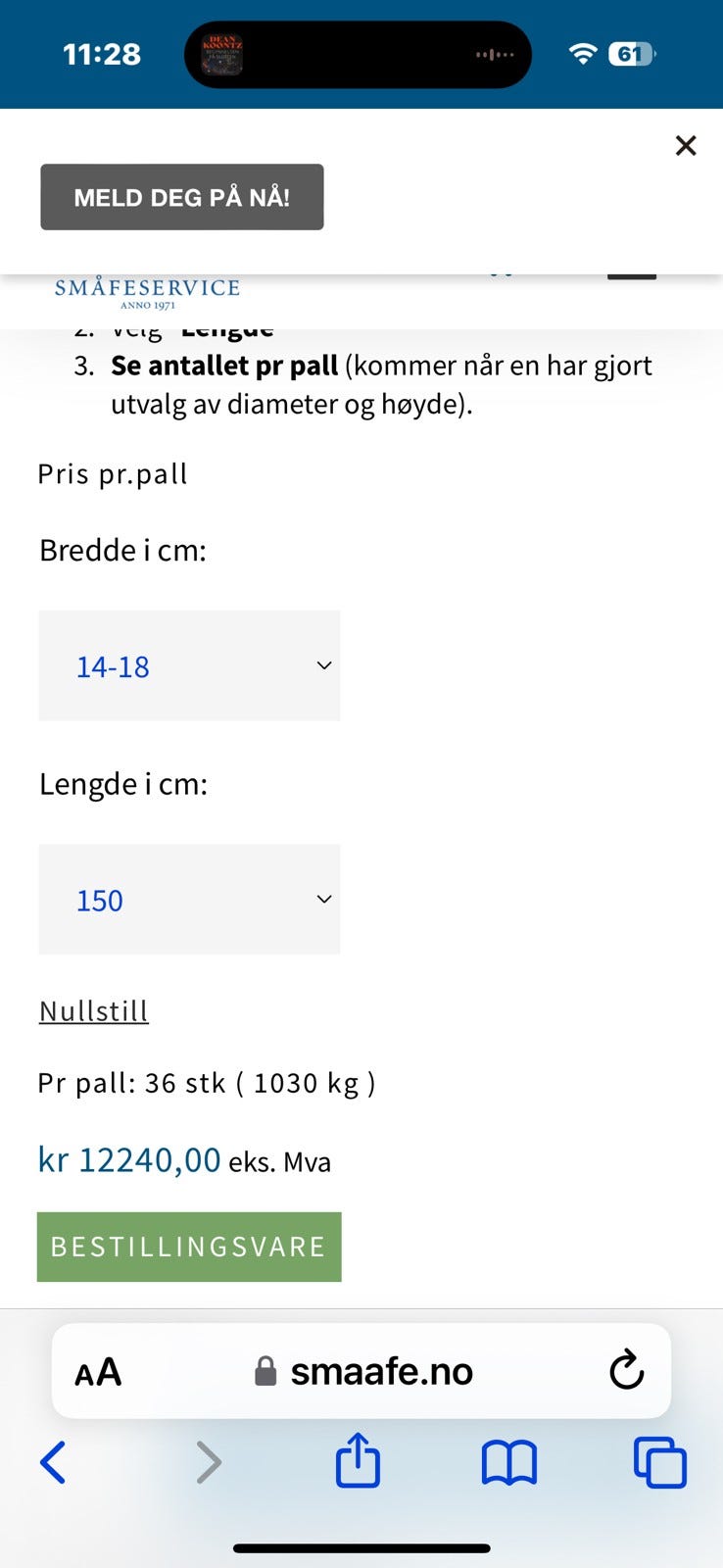723x1568 pixels.
Task: Reload the page with the refresh icon
Action: (626, 1371)
